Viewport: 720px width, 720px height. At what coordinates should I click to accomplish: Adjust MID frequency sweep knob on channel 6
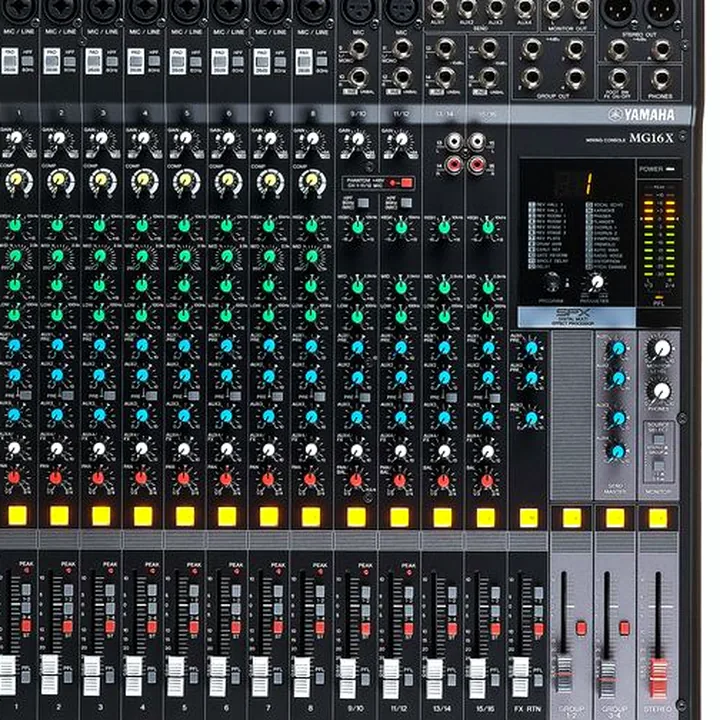[226, 256]
